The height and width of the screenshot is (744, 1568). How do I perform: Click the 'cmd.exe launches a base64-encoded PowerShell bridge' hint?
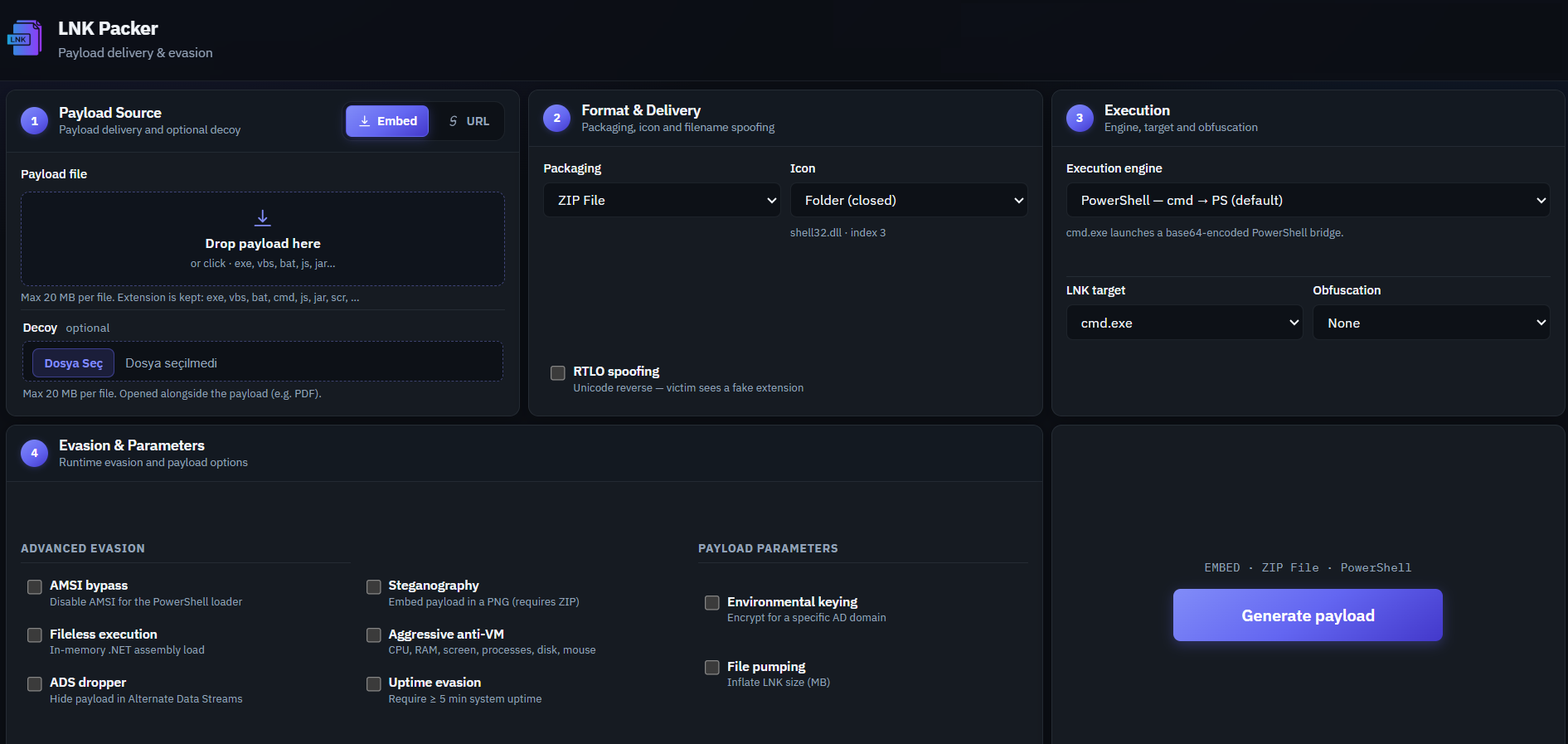[x=1205, y=233]
